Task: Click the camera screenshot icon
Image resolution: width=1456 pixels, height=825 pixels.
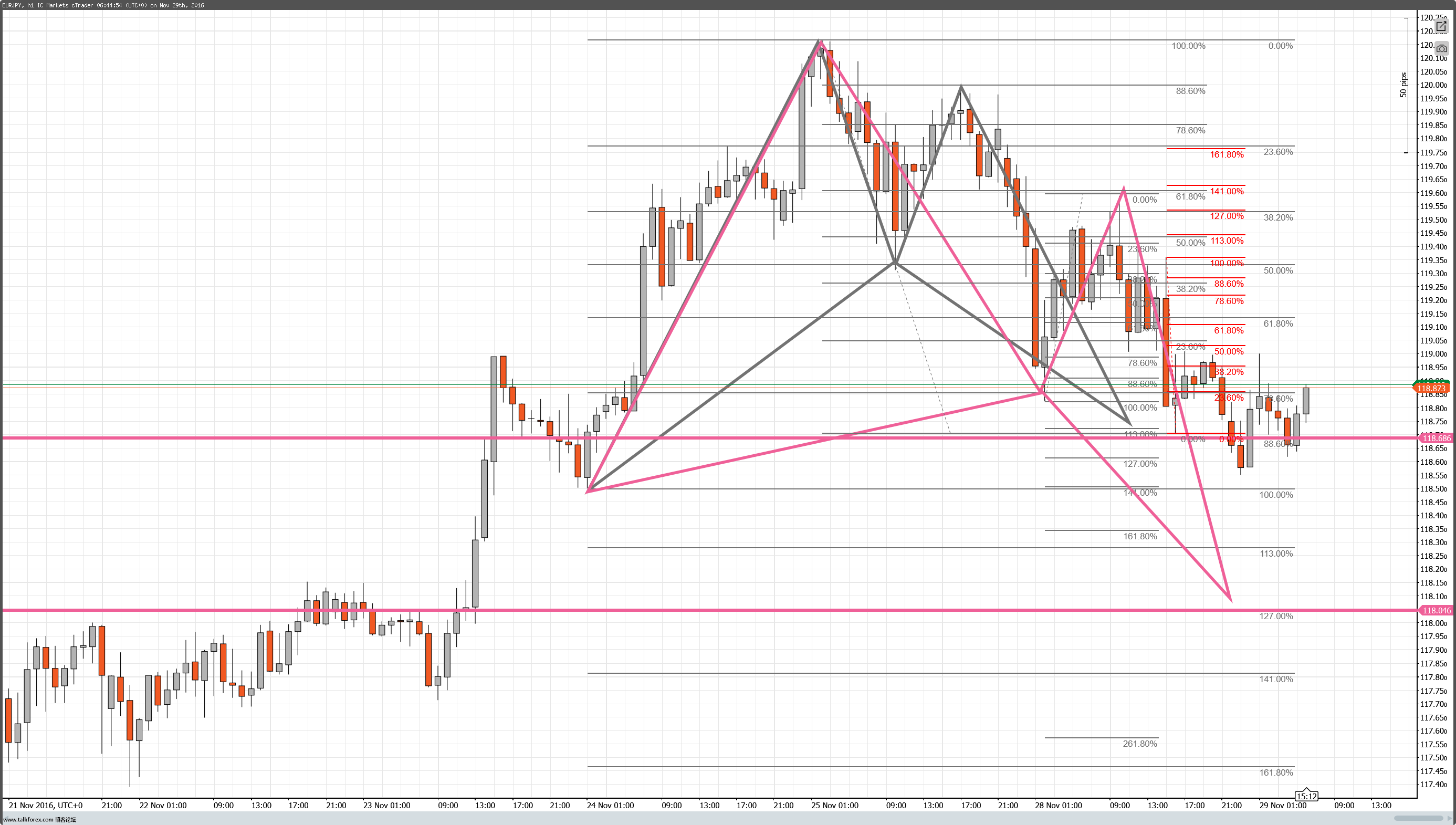Action: pyautogui.click(x=1441, y=48)
